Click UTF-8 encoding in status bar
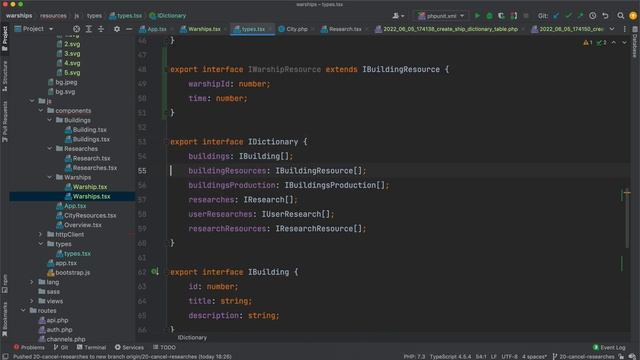Viewport: 640px width, 360px height. (x=509, y=357)
